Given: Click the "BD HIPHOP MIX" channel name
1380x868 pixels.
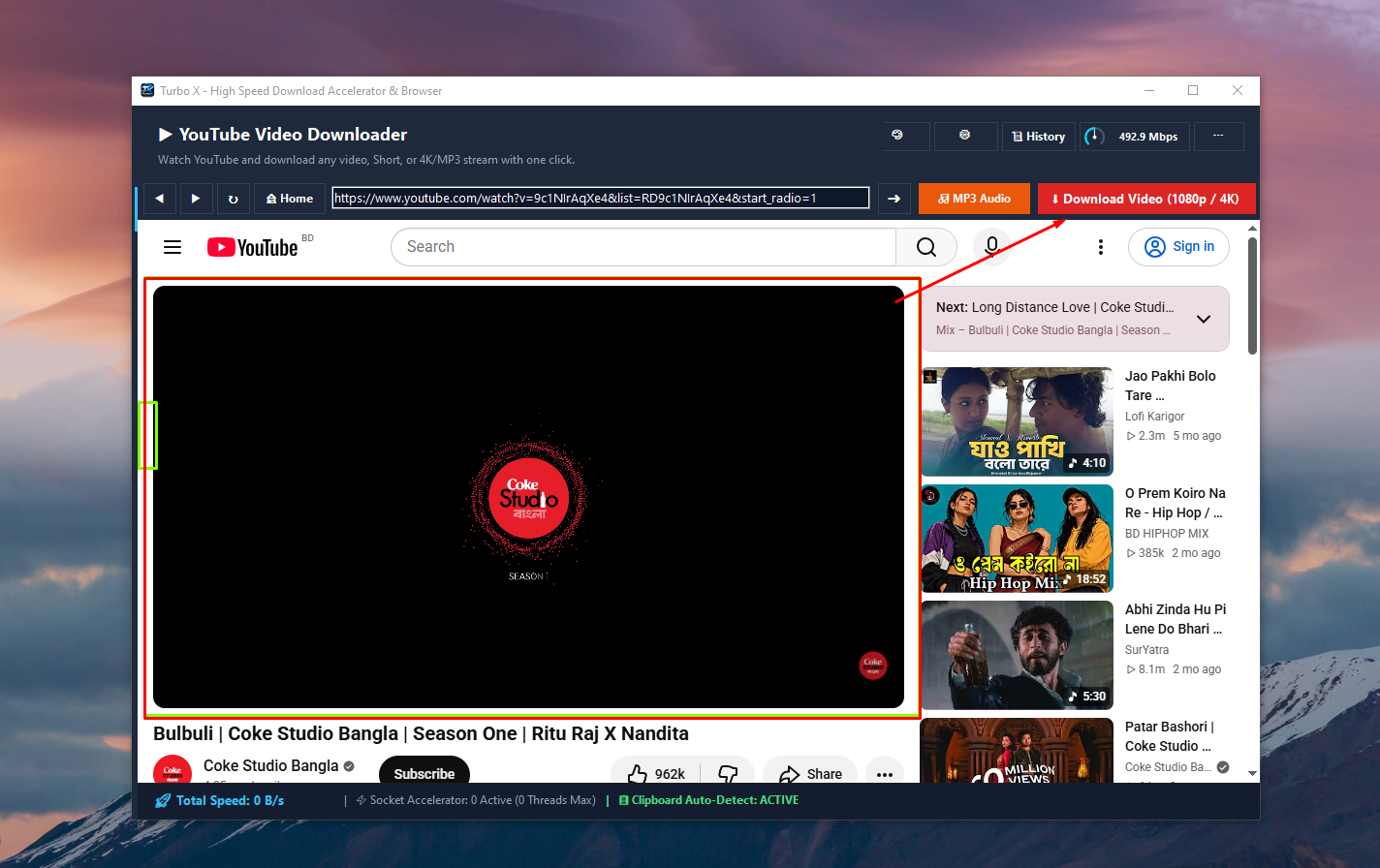Looking at the screenshot, I should pos(1167,534).
